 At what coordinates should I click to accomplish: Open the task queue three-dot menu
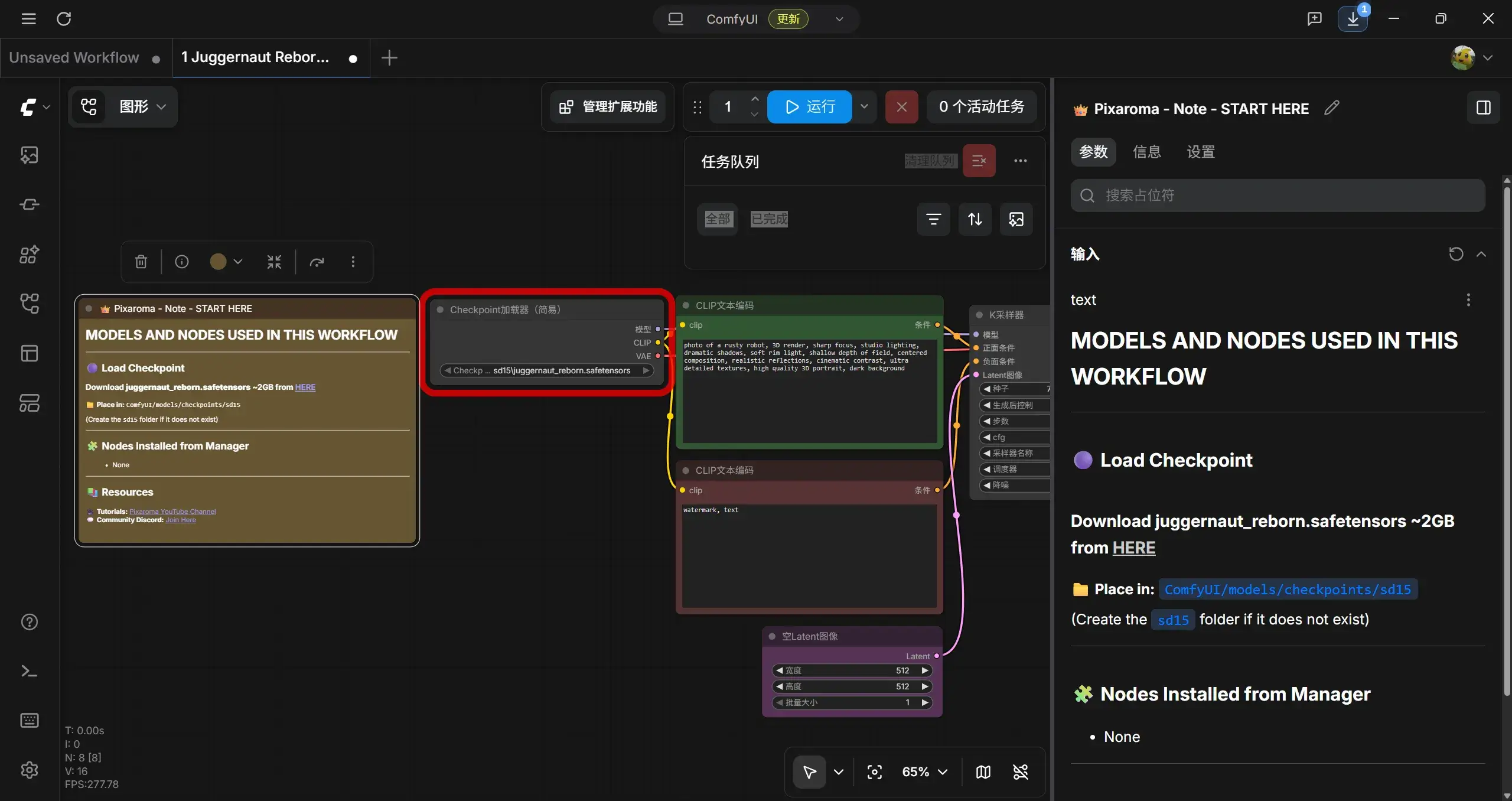(x=1021, y=161)
